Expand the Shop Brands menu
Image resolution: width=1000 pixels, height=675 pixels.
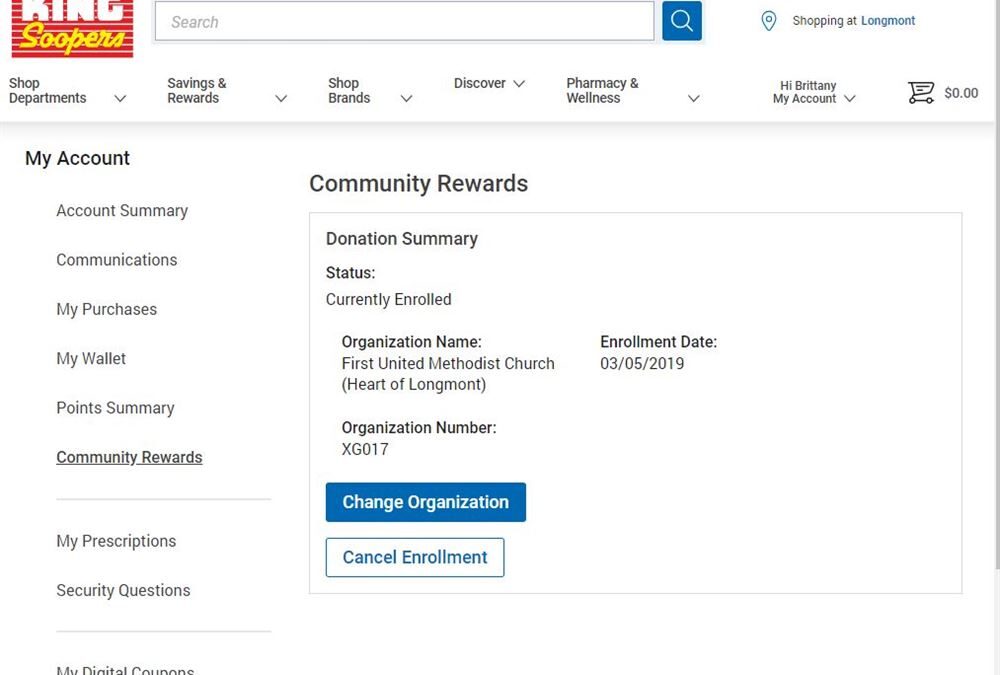pyautogui.click(x=370, y=91)
